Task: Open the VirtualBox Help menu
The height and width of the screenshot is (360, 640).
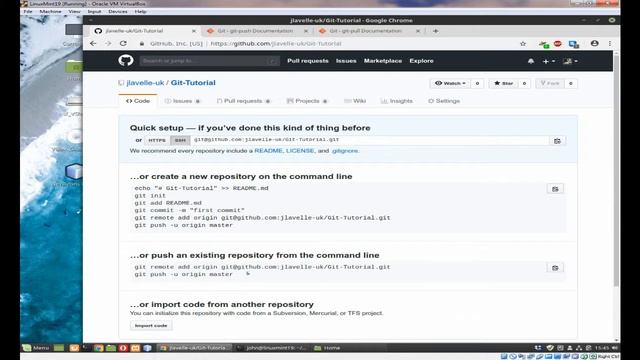Action: coord(140,11)
